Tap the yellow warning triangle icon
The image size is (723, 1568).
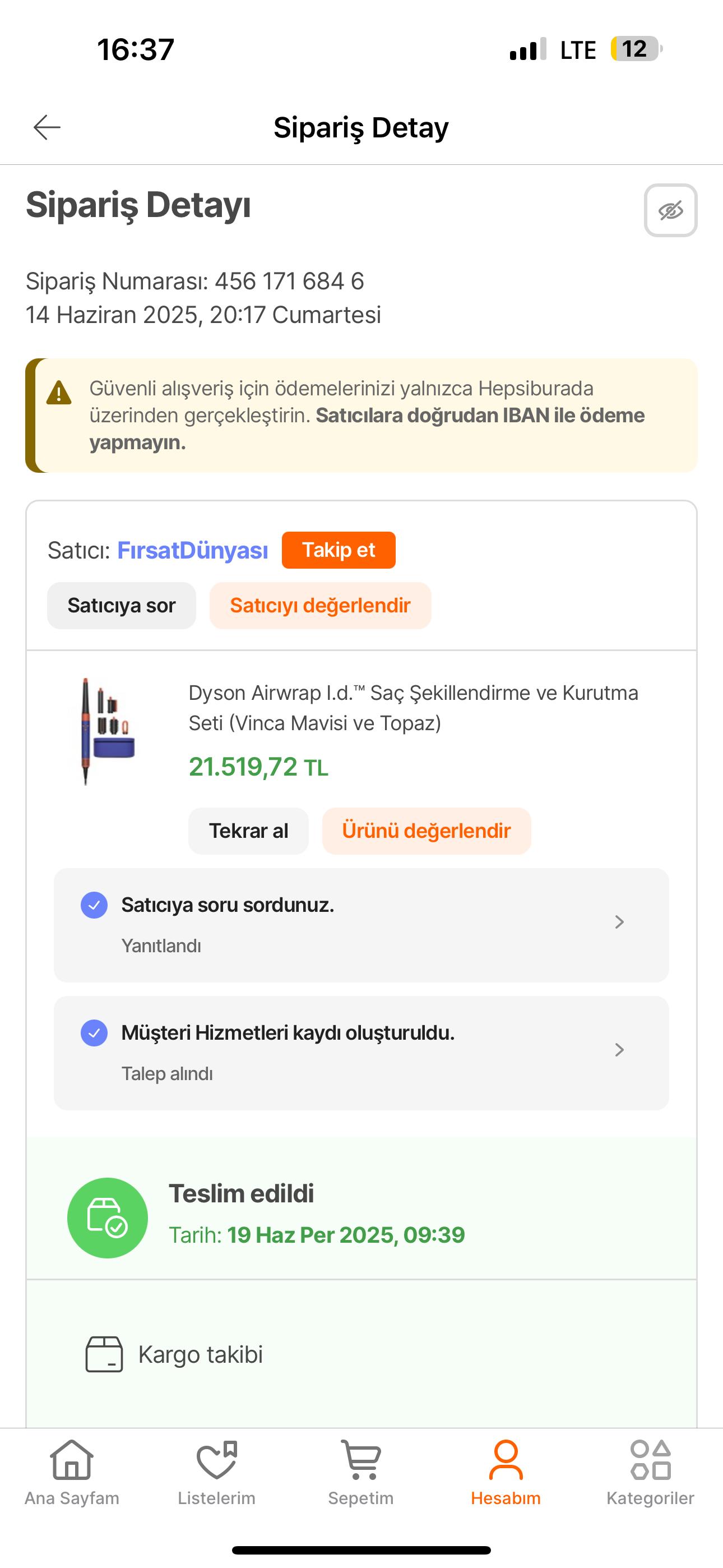point(59,393)
